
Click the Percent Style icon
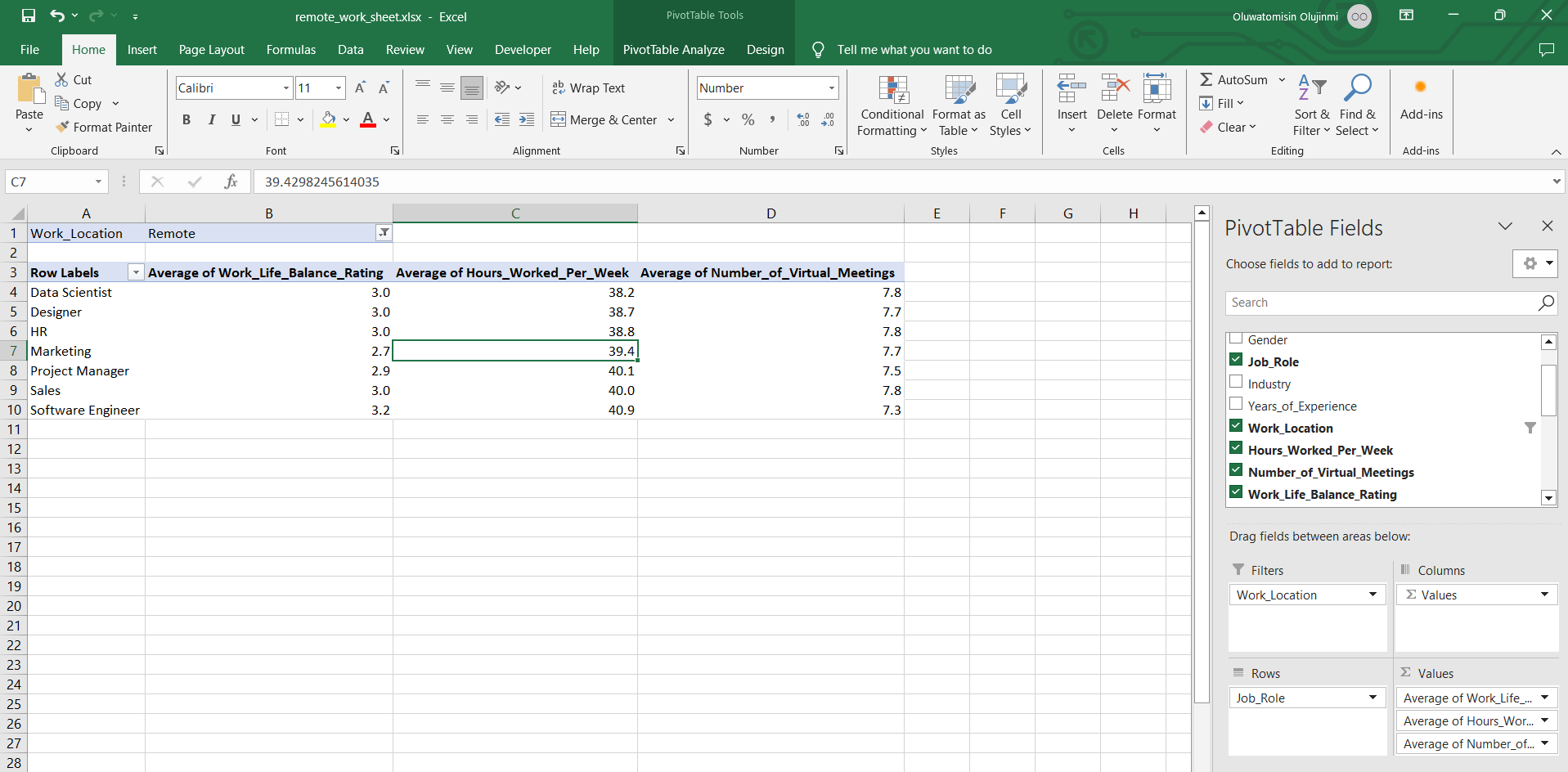(748, 119)
